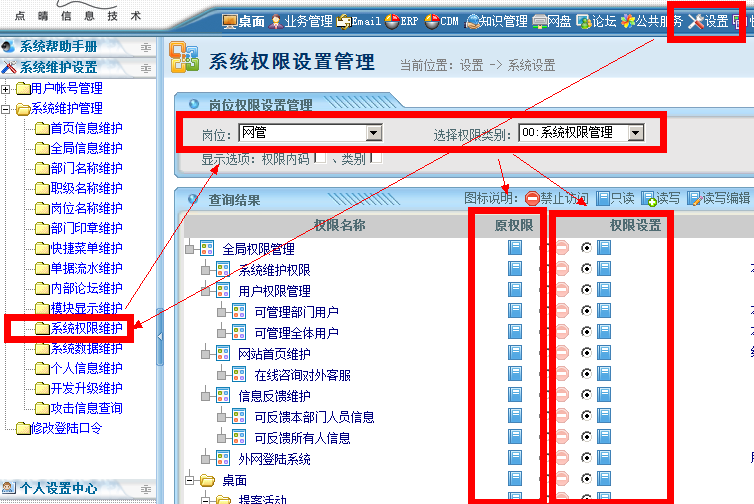This screenshot has height=504, width=754.
Task: Expand the 用户帐号管理 tree node
Action: pyautogui.click(x=6, y=89)
